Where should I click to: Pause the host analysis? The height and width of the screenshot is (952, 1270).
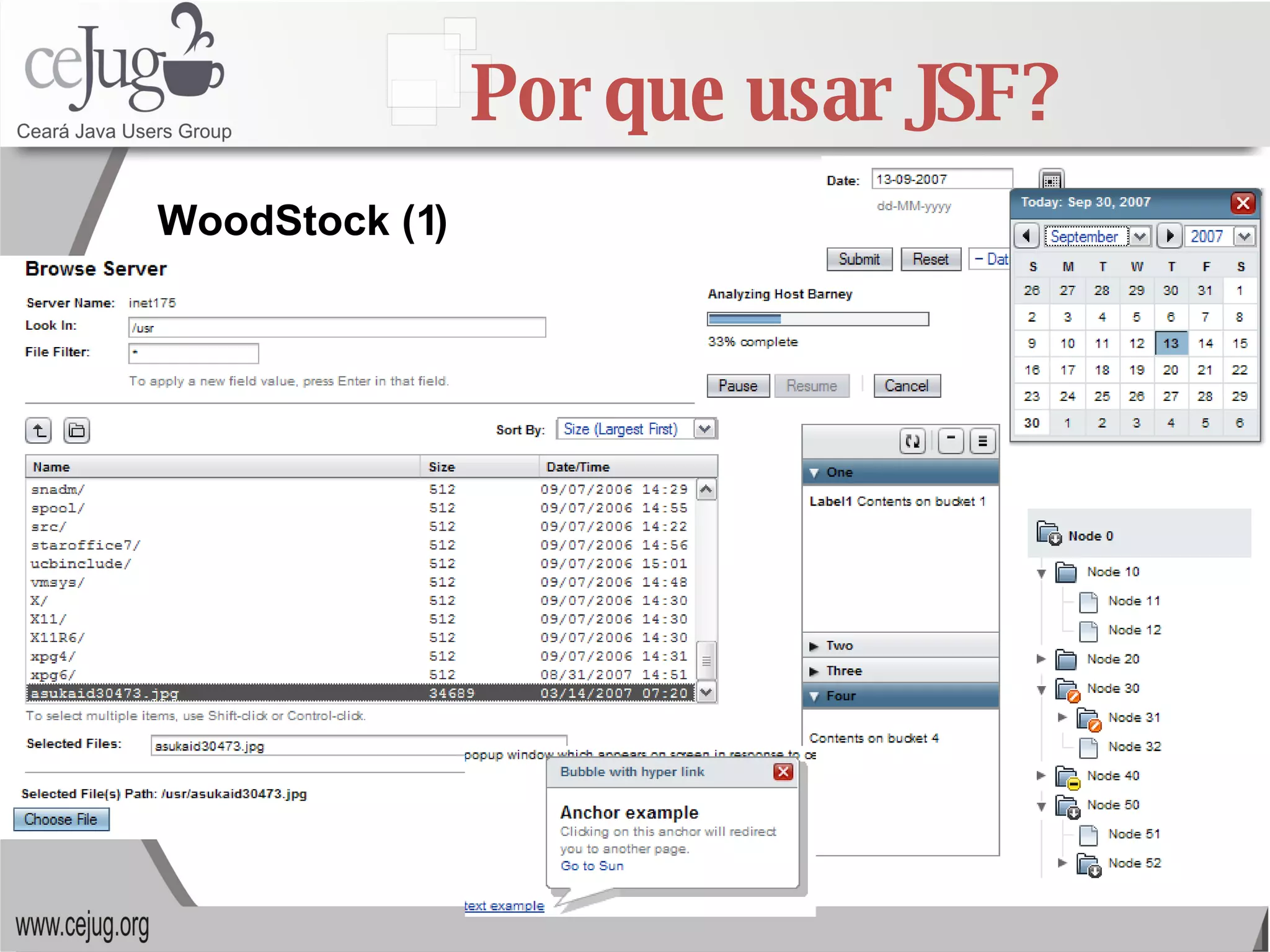tap(738, 386)
